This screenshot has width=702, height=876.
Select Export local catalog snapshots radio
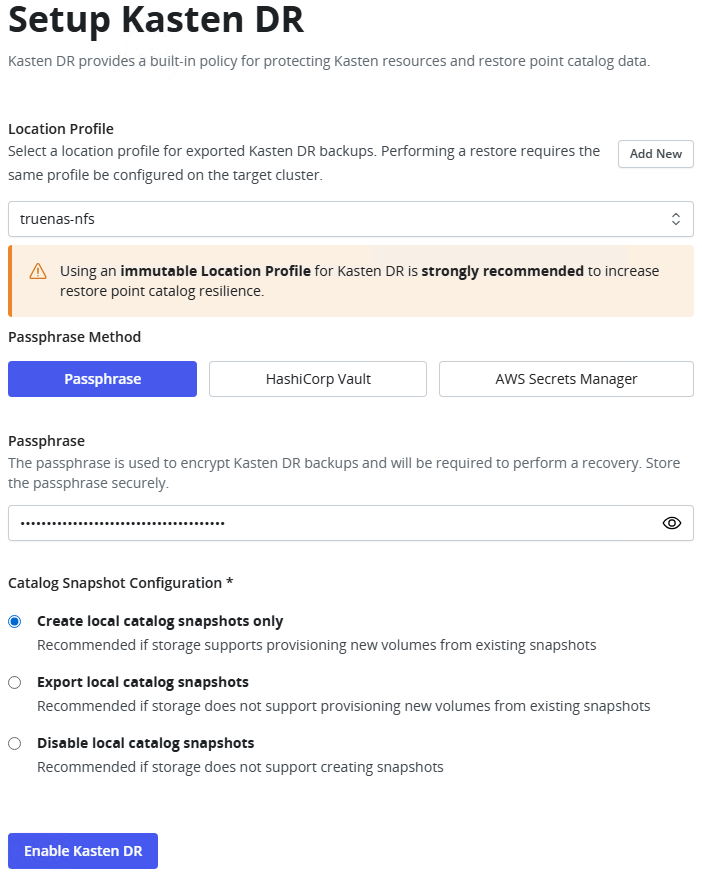(15, 682)
